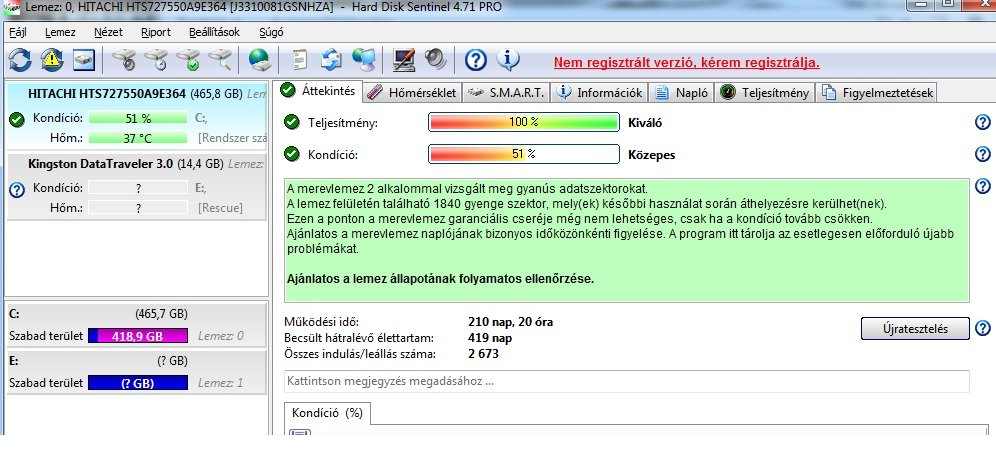Click the network computers toolbar icon
The width and height of the screenshot is (996, 460).
tap(364, 60)
